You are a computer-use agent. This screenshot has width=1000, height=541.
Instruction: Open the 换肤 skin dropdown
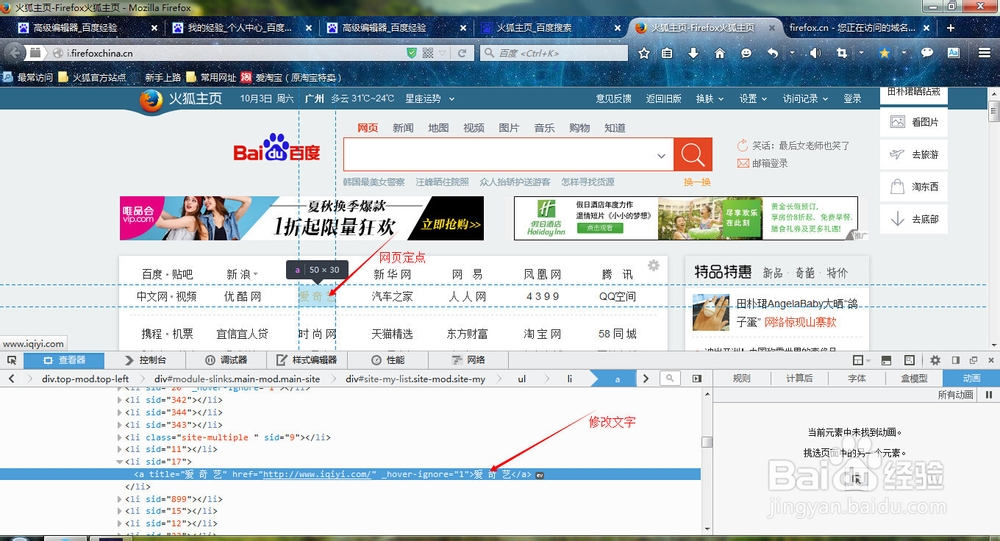[710, 99]
